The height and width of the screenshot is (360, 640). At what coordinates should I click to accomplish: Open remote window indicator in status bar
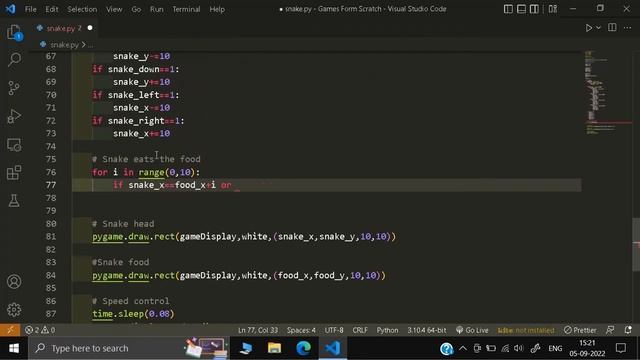[x=10, y=330]
